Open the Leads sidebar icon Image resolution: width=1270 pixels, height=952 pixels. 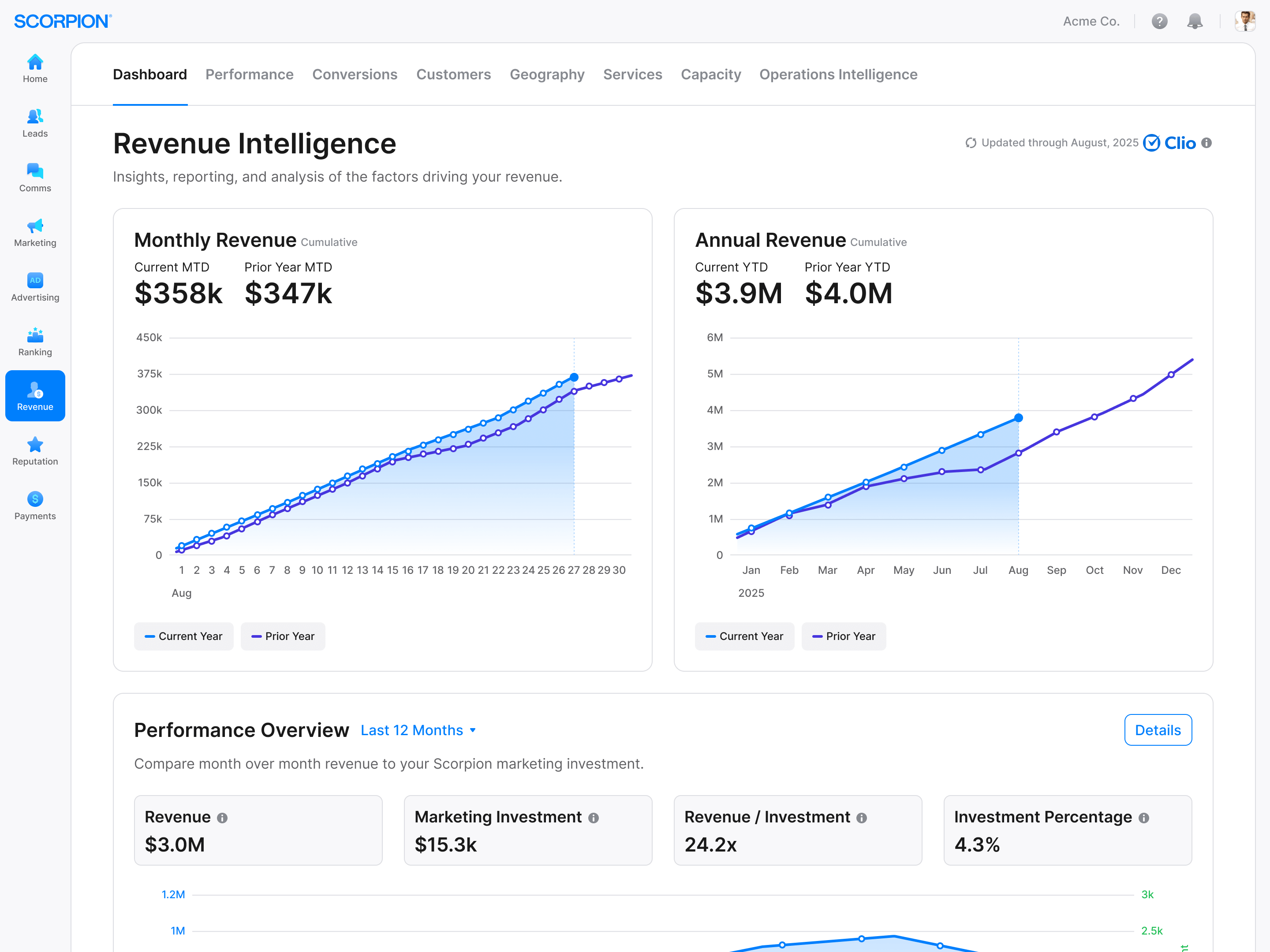click(x=35, y=117)
